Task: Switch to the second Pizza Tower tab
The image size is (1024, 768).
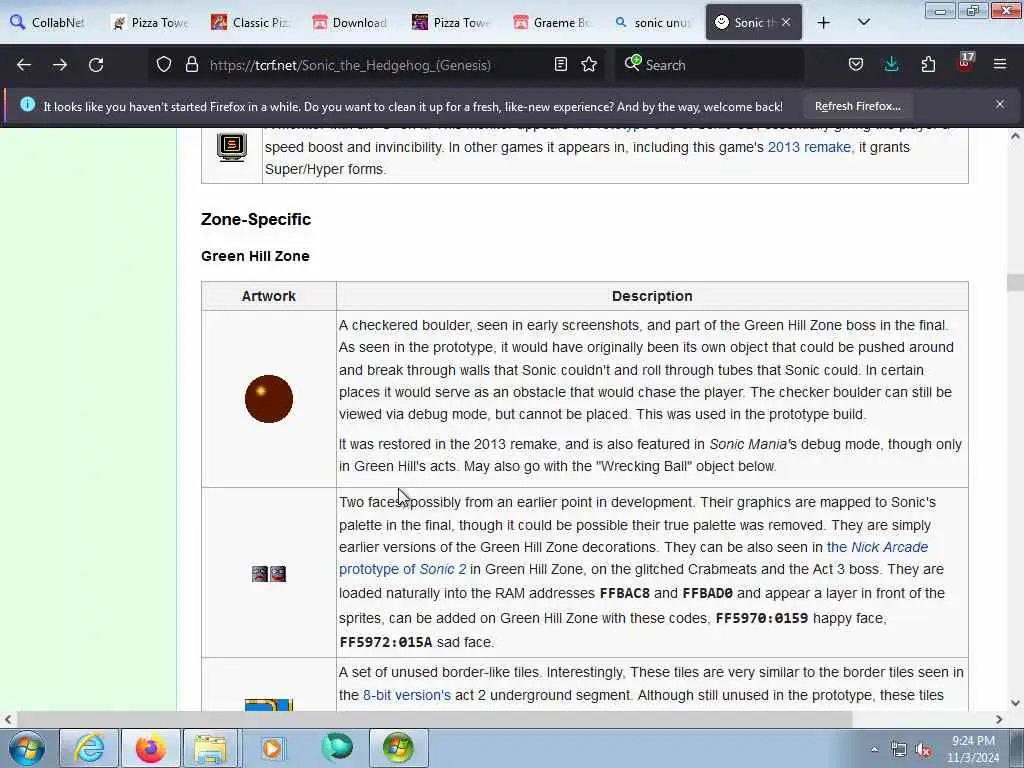Action: (452, 22)
